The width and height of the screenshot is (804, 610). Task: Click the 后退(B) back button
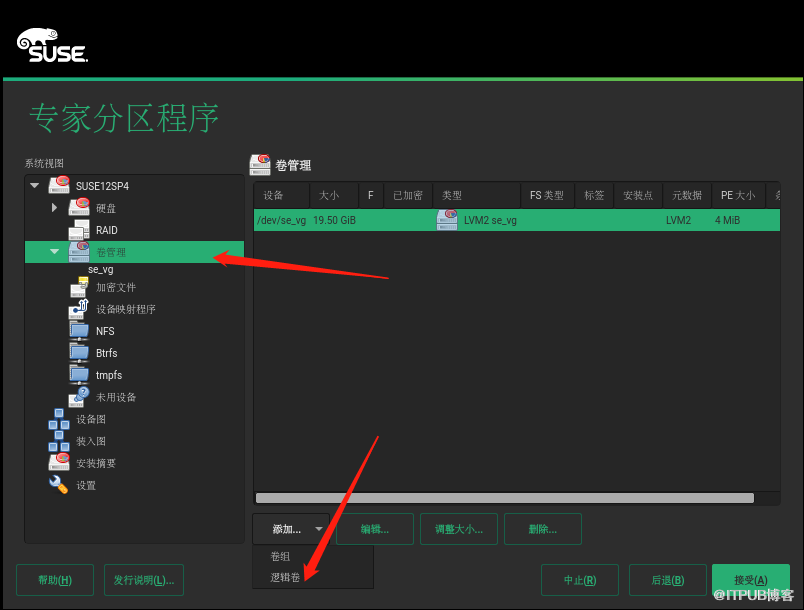(x=668, y=580)
